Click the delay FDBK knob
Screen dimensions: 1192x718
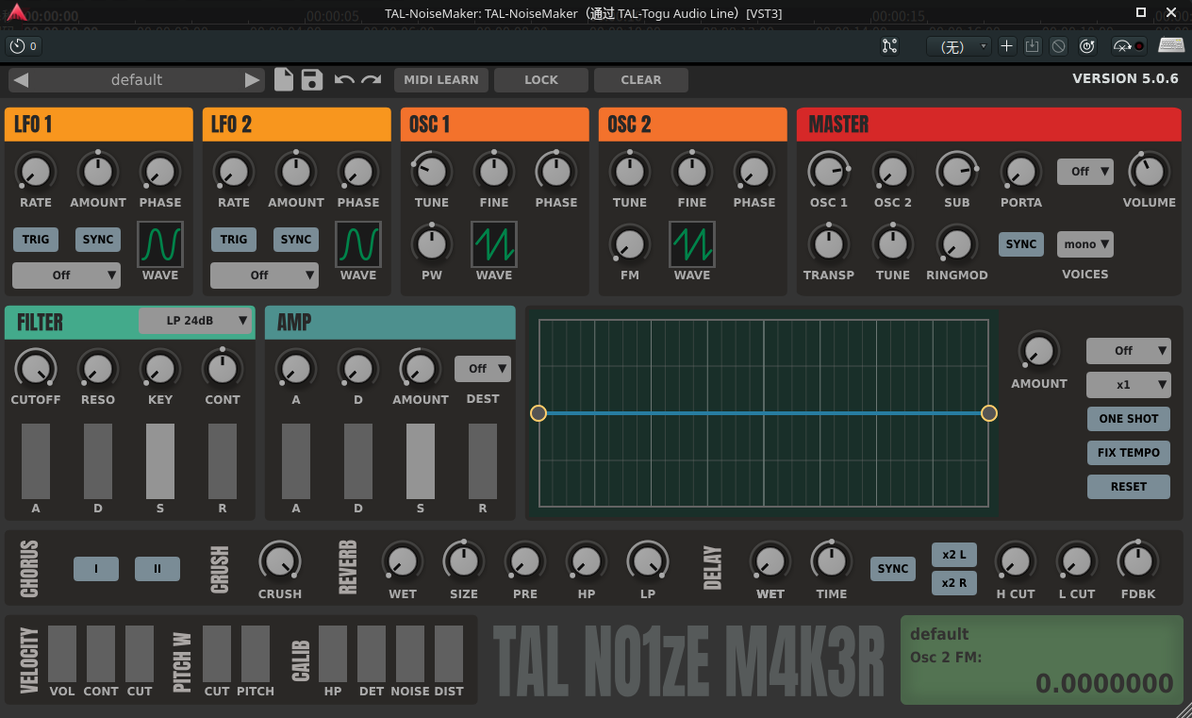coord(1138,562)
